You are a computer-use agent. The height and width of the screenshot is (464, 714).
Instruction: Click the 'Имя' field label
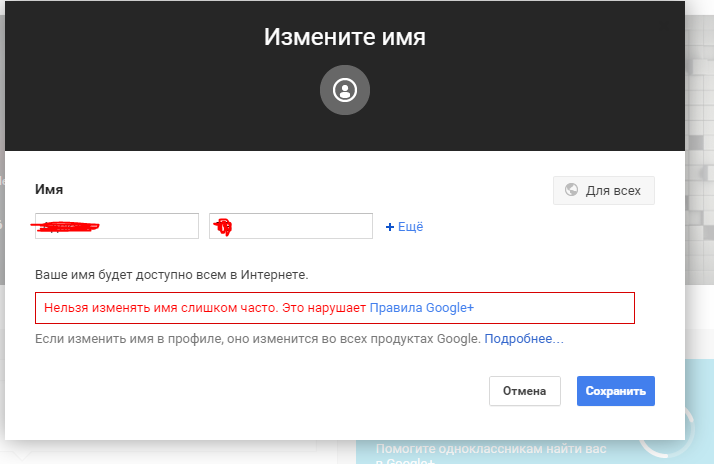49,189
